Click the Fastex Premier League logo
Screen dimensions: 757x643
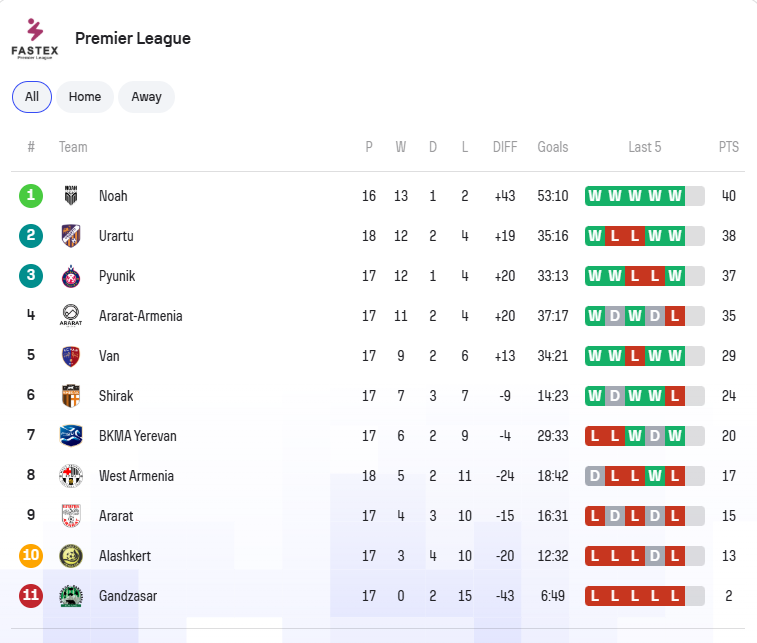[x=35, y=38]
